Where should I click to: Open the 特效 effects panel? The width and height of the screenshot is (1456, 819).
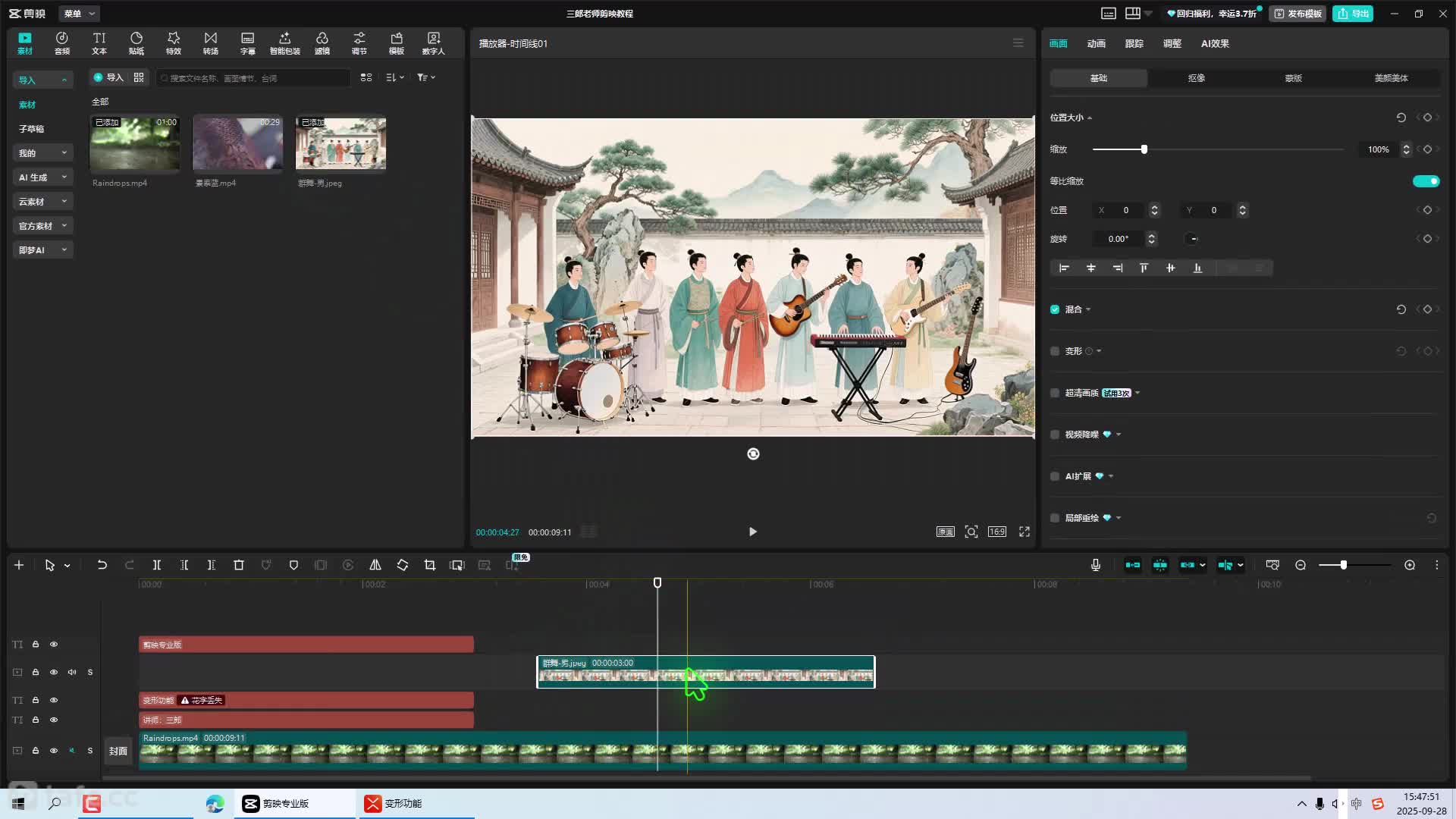click(x=174, y=43)
